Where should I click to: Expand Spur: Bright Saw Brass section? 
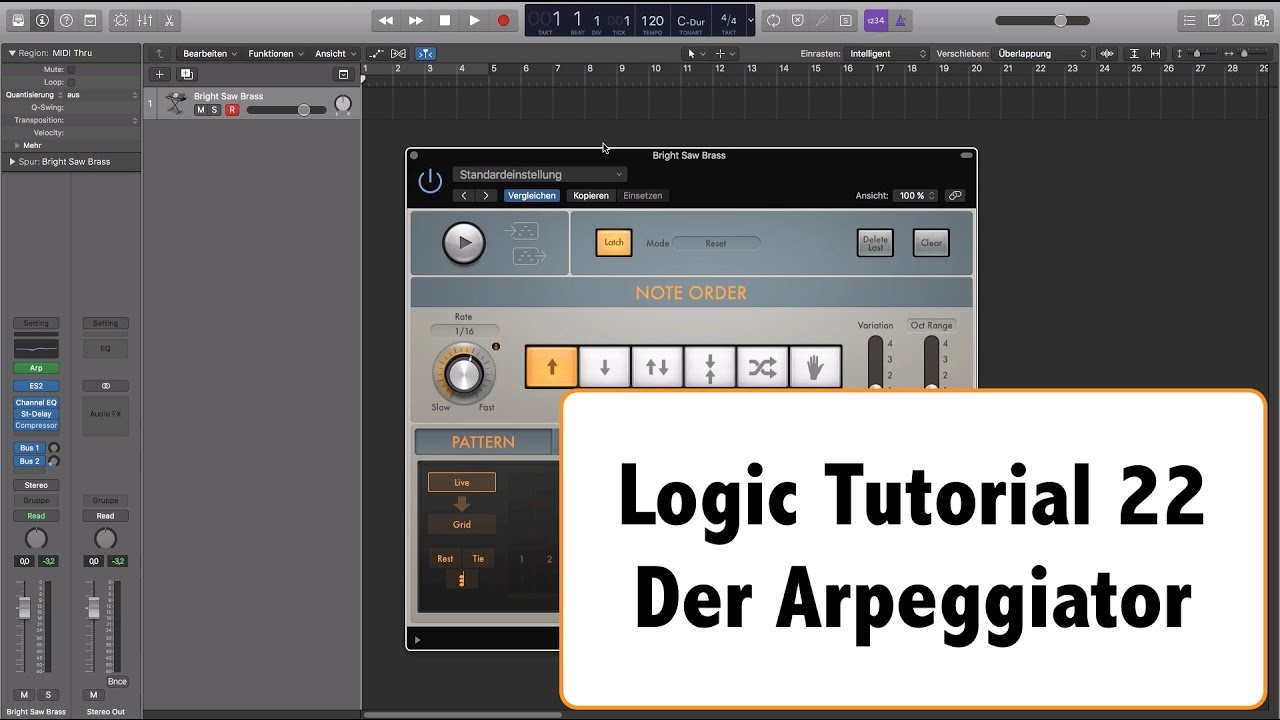pos(12,161)
